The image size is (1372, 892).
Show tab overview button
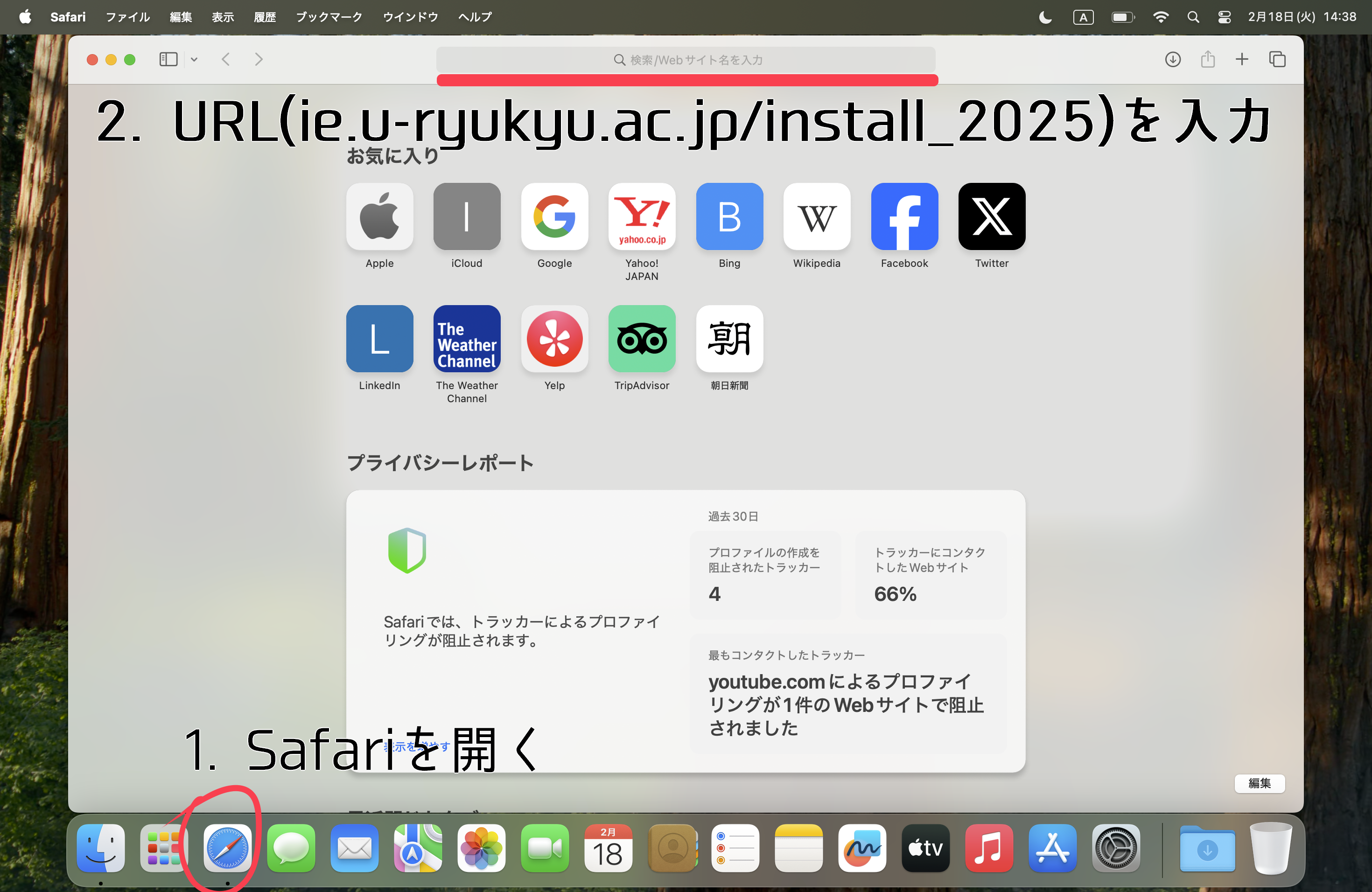(1277, 59)
